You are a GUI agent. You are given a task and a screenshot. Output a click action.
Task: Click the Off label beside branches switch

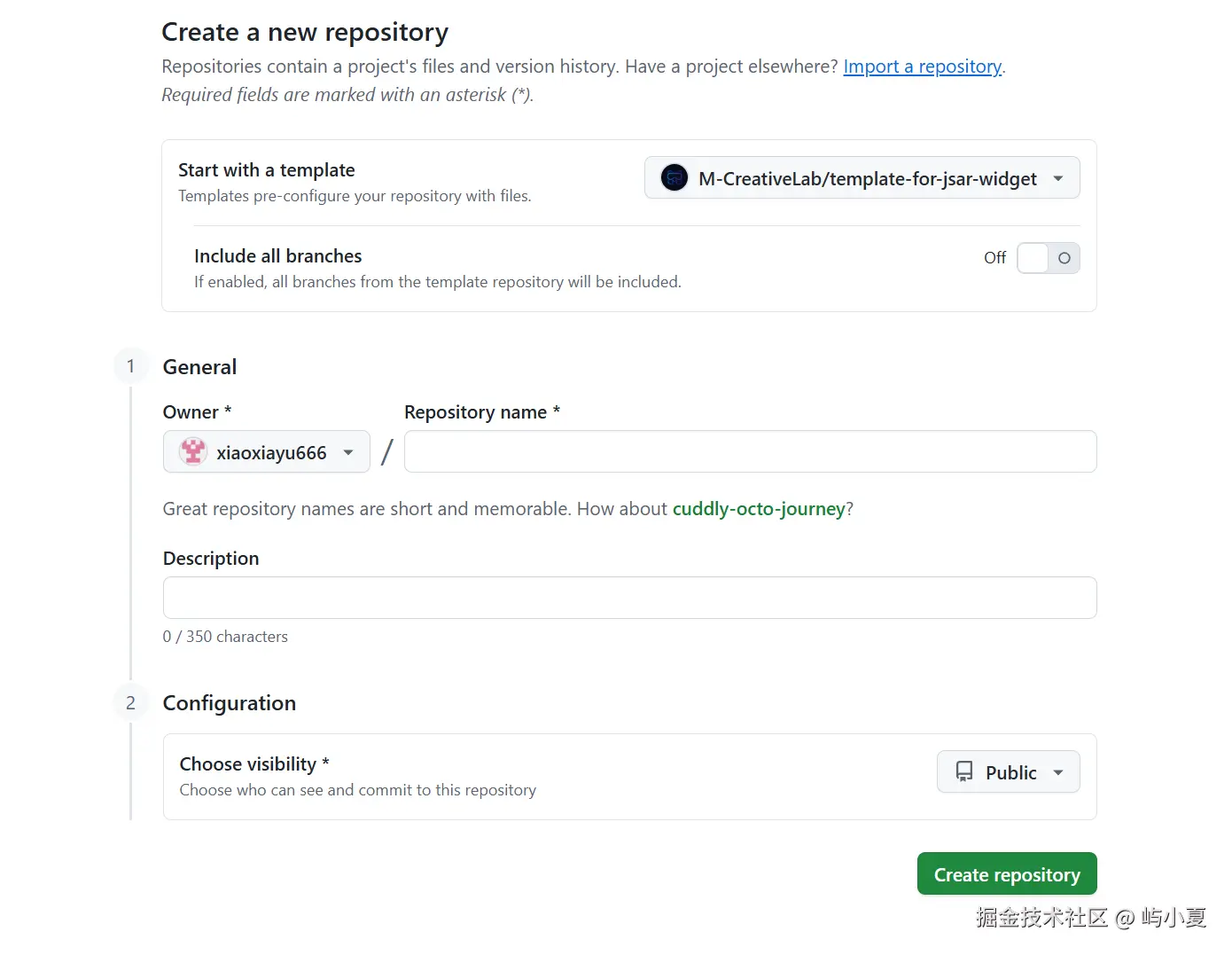click(994, 258)
